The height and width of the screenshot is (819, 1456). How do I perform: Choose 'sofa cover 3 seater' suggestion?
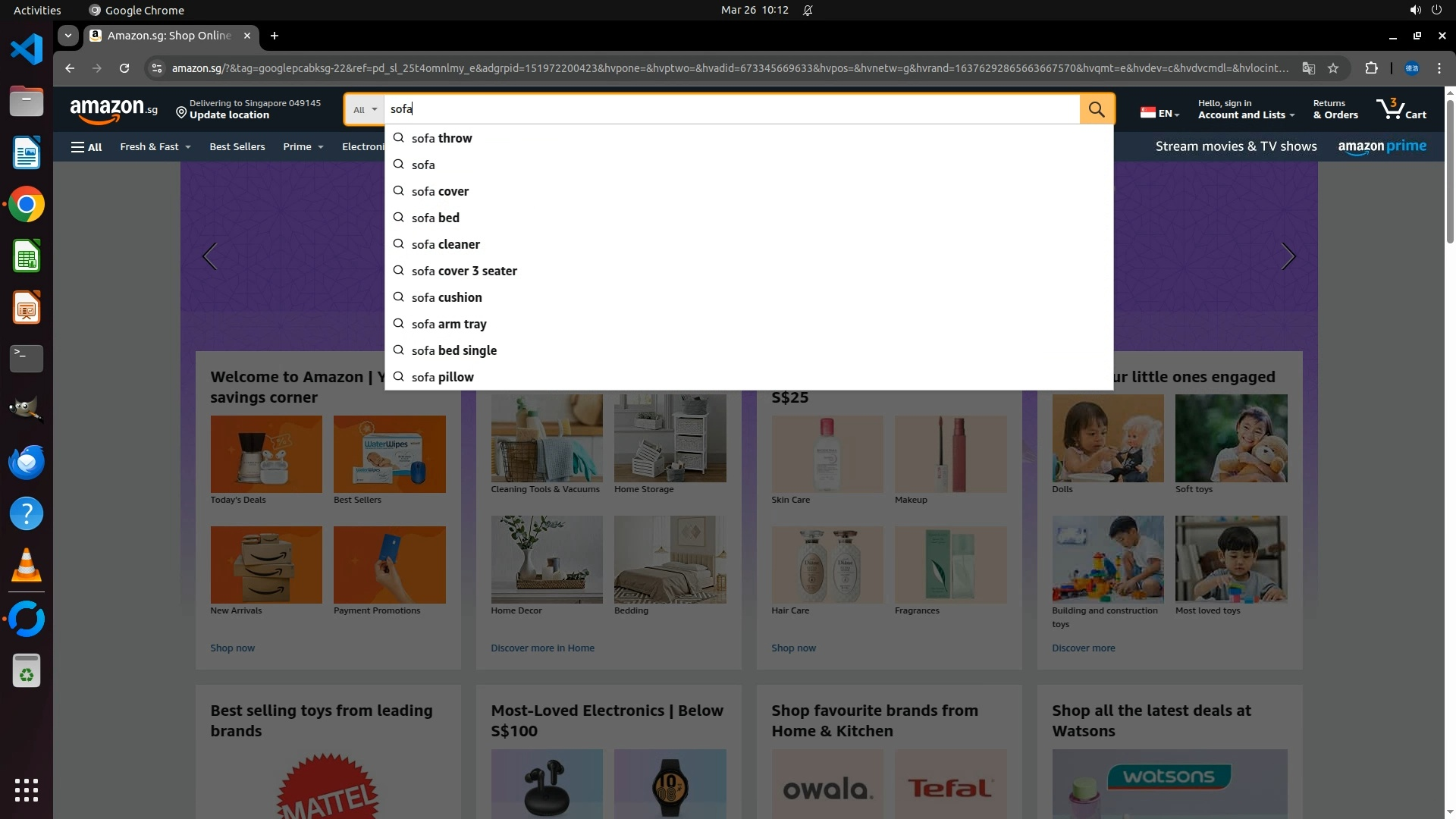point(464,271)
